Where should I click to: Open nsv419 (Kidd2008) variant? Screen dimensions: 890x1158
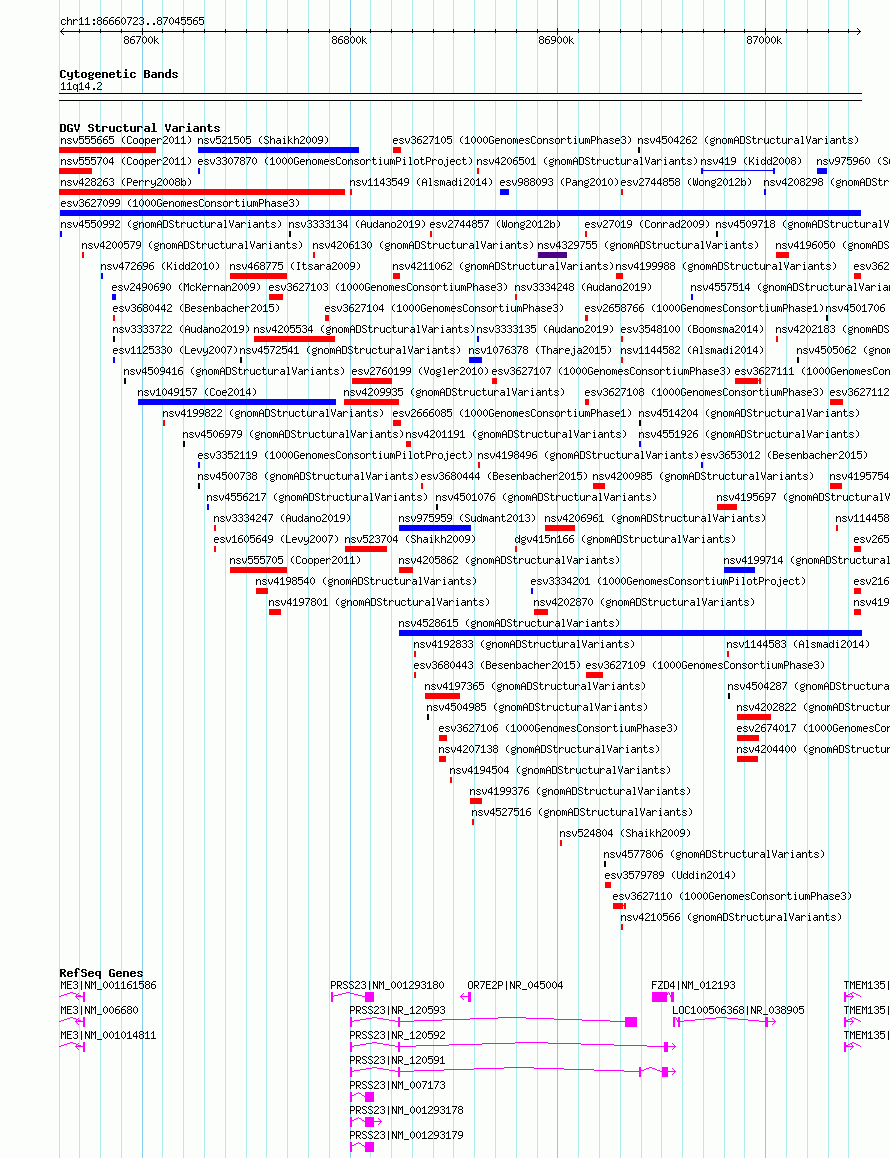point(751,161)
